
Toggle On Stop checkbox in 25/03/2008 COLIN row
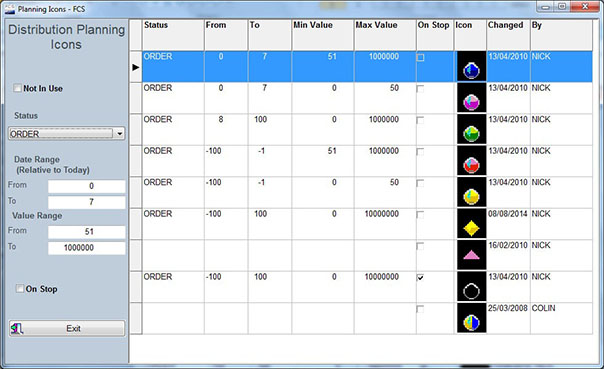pyautogui.click(x=421, y=309)
